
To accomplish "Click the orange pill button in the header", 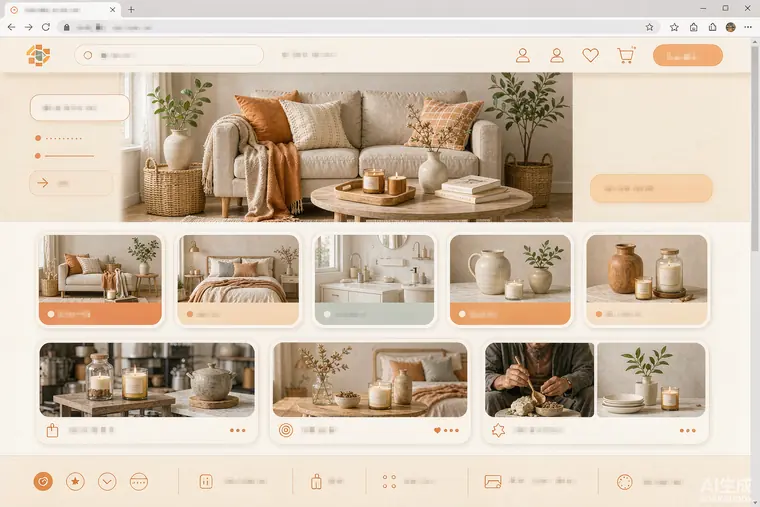I will 688,55.
